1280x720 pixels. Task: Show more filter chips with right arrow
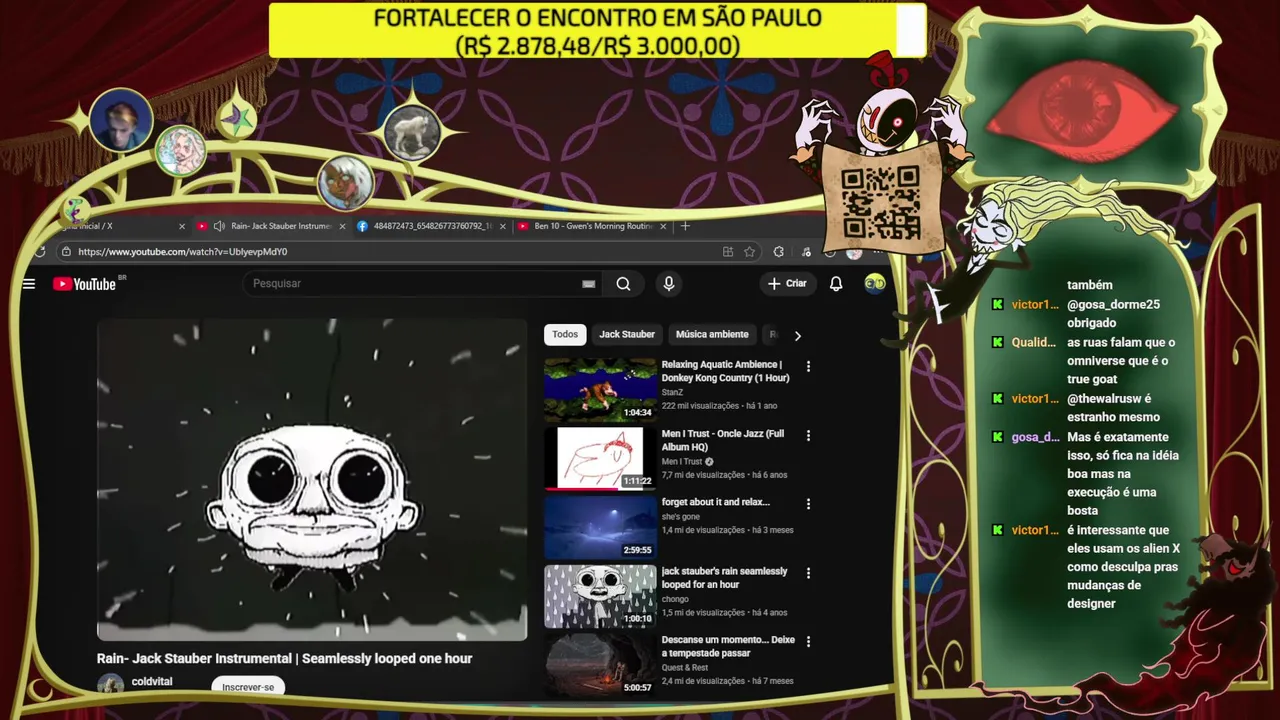pyautogui.click(x=797, y=336)
